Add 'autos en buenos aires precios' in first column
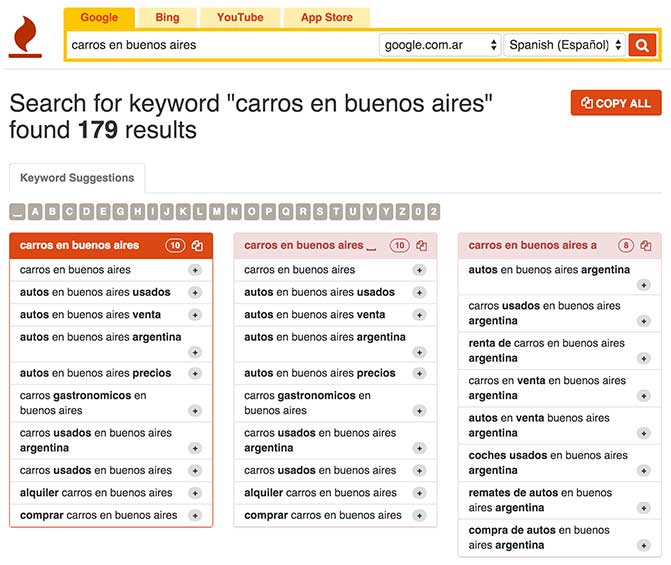 coord(195,373)
